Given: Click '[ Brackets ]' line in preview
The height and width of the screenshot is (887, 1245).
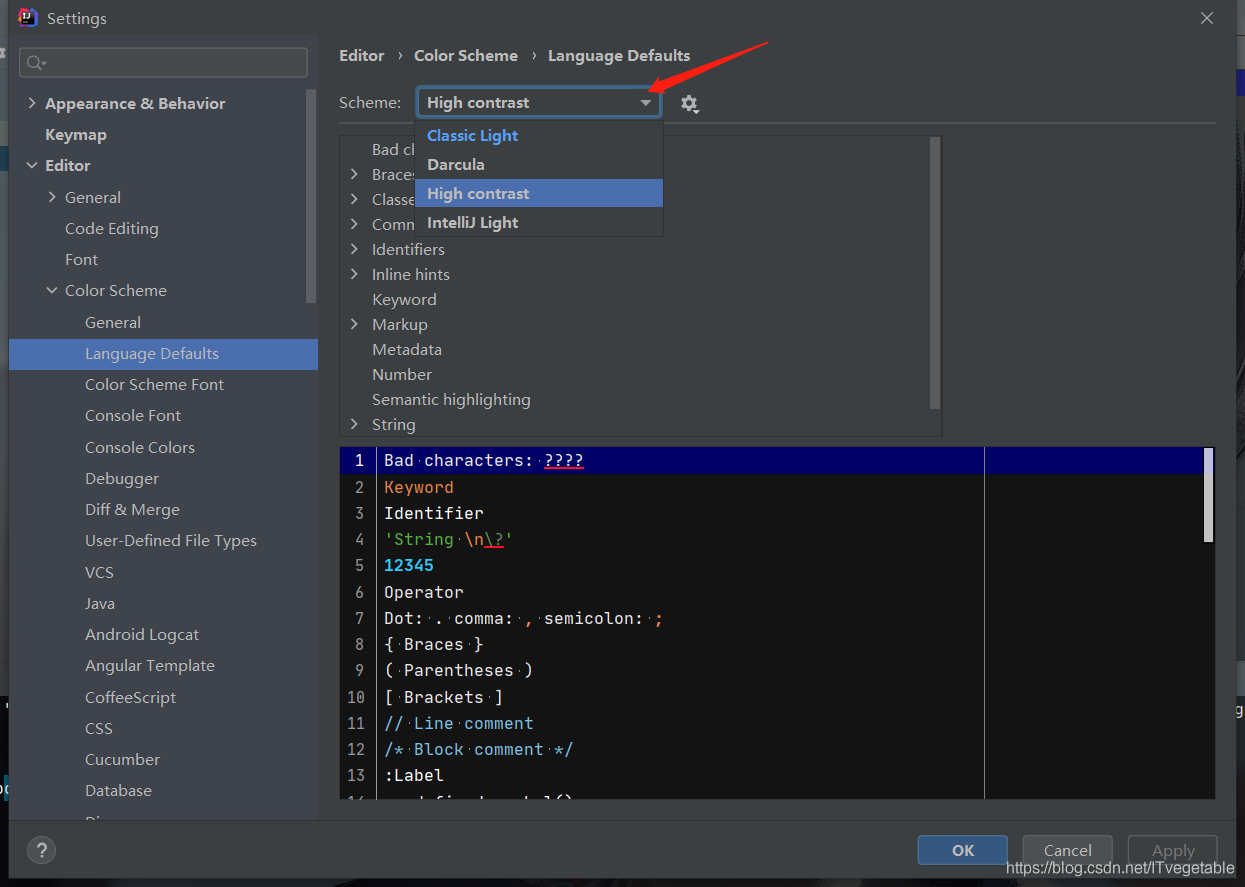Looking at the screenshot, I should [444, 697].
